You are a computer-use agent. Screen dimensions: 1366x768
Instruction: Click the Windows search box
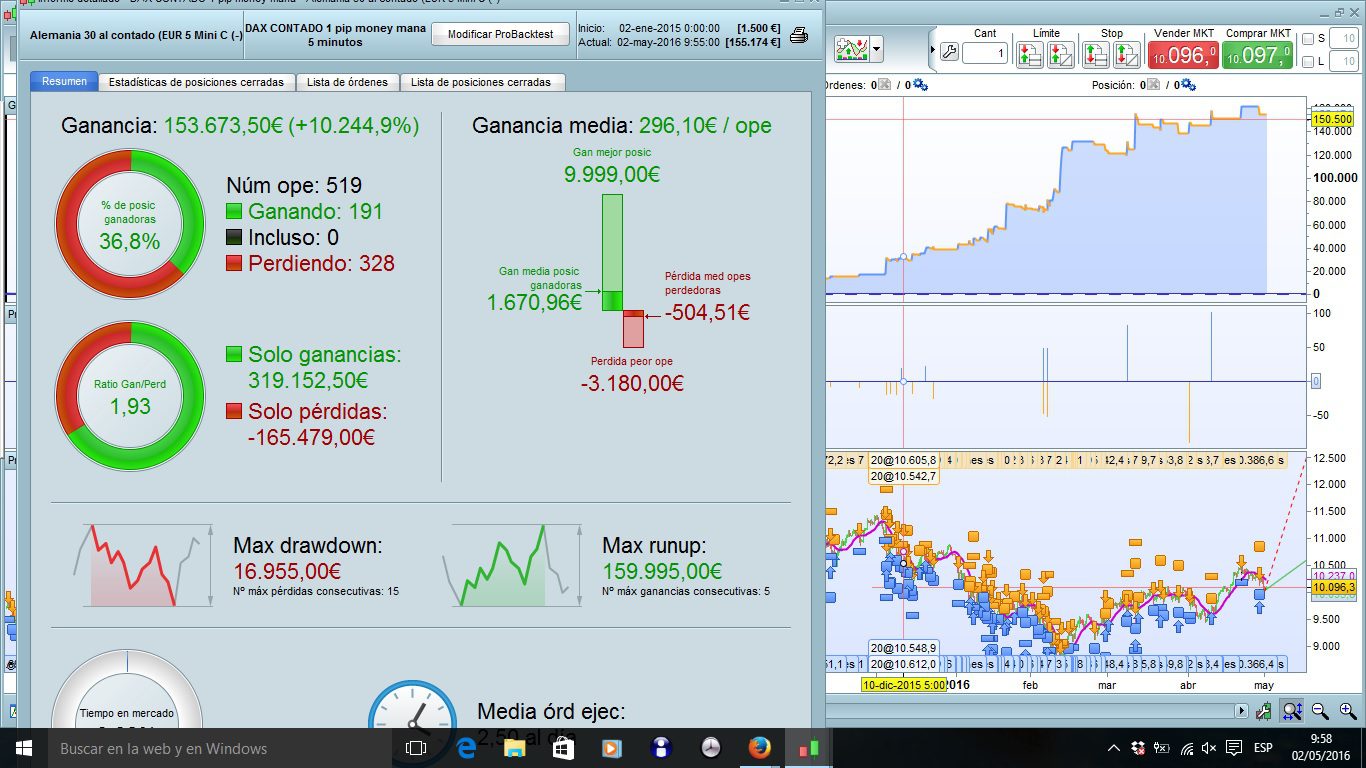[x=220, y=748]
